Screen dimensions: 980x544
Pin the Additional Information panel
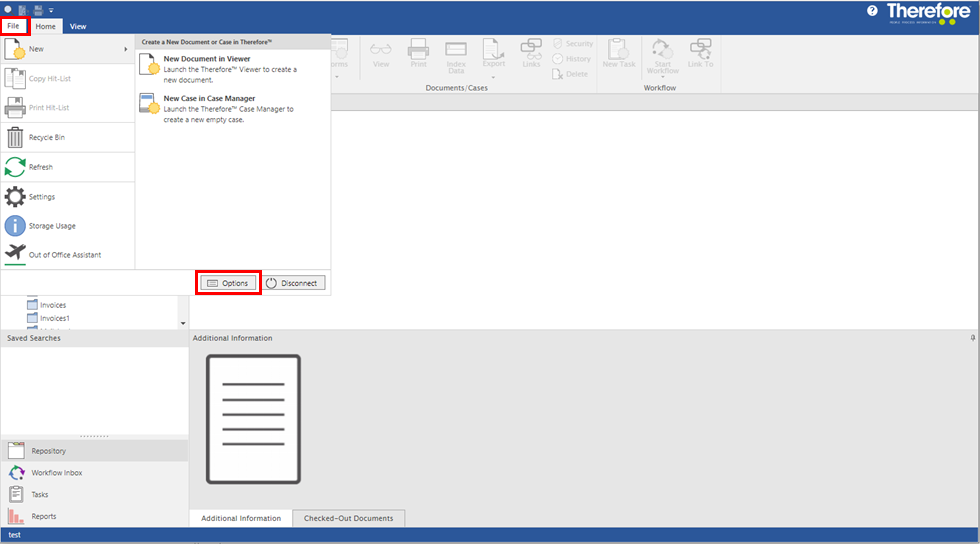(973, 338)
